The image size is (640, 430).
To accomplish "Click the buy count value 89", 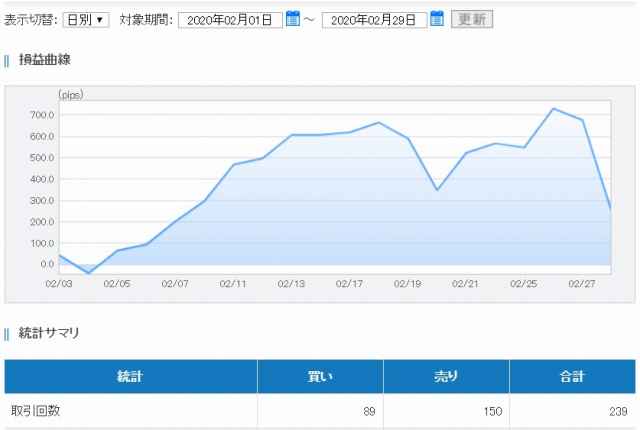I will (x=369, y=411).
